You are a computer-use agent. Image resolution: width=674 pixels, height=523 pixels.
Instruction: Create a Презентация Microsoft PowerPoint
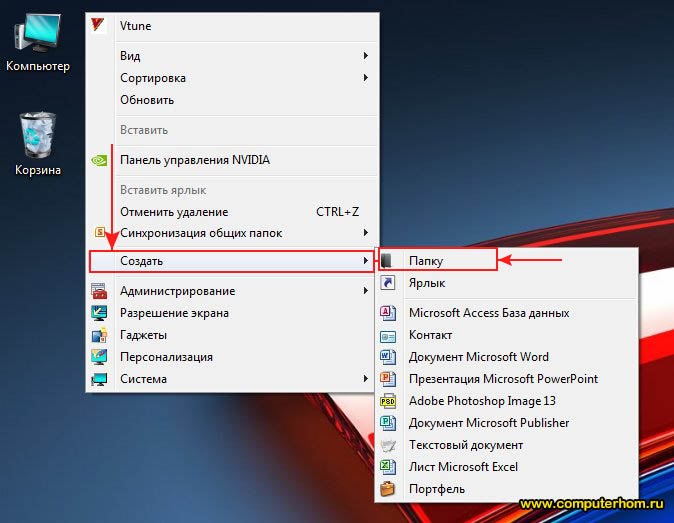tap(506, 379)
